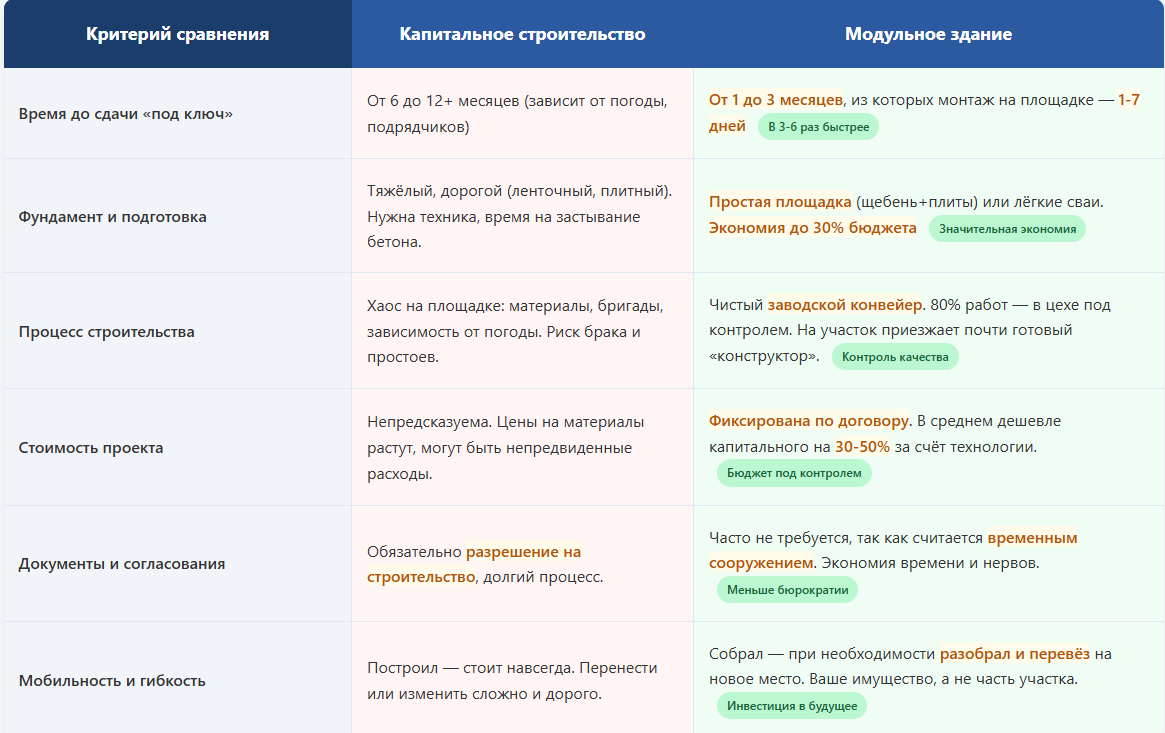Click highlighted text 'разрешение на строительство'
The width and height of the screenshot is (1165, 733).
point(474,564)
